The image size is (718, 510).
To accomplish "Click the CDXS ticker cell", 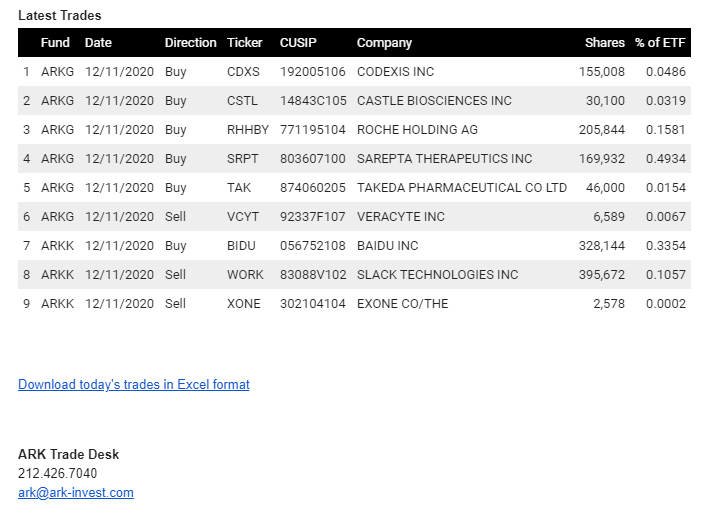I will [243, 72].
